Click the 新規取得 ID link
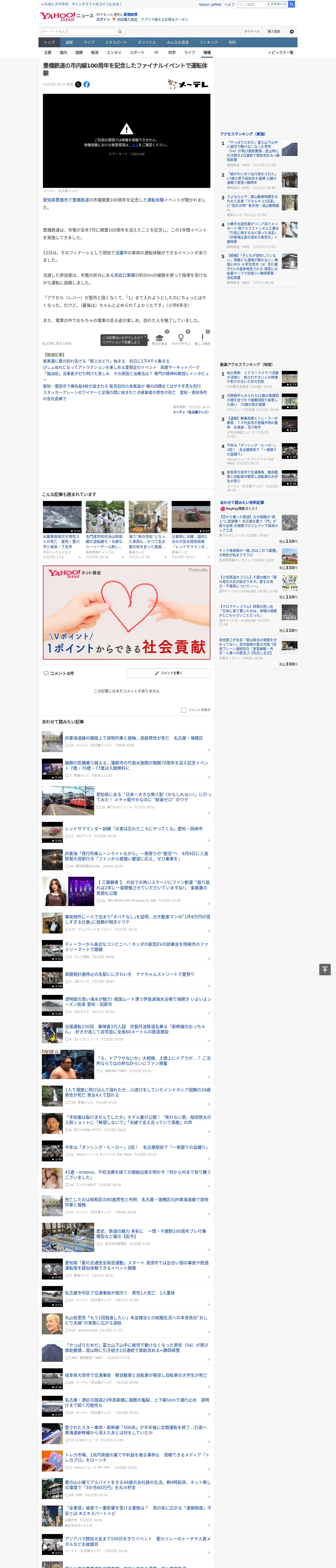 131,14
